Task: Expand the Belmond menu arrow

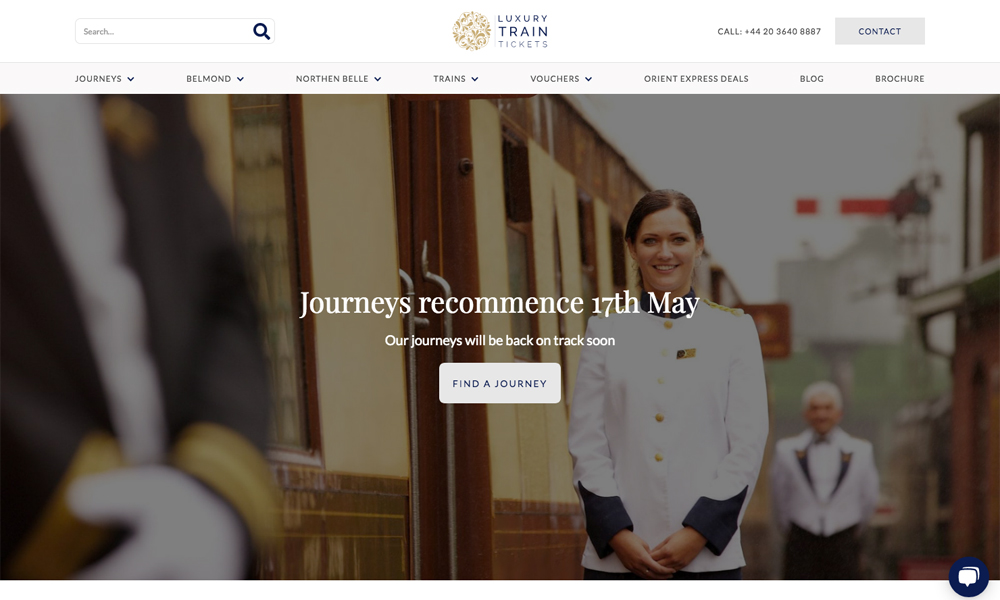Action: tap(240, 79)
